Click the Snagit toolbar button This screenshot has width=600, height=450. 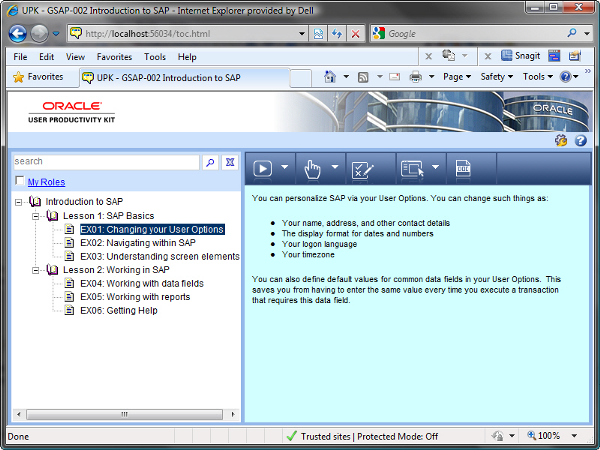(x=521, y=56)
